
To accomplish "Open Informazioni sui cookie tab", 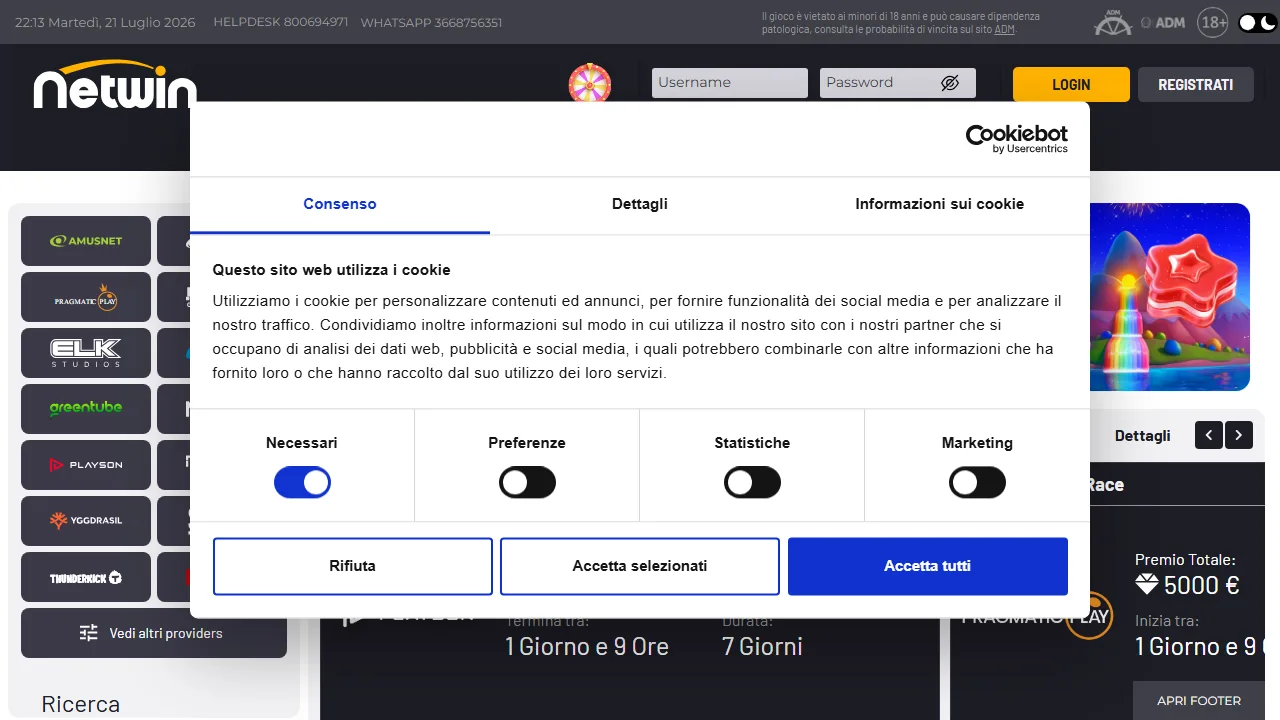I will 940,204.
